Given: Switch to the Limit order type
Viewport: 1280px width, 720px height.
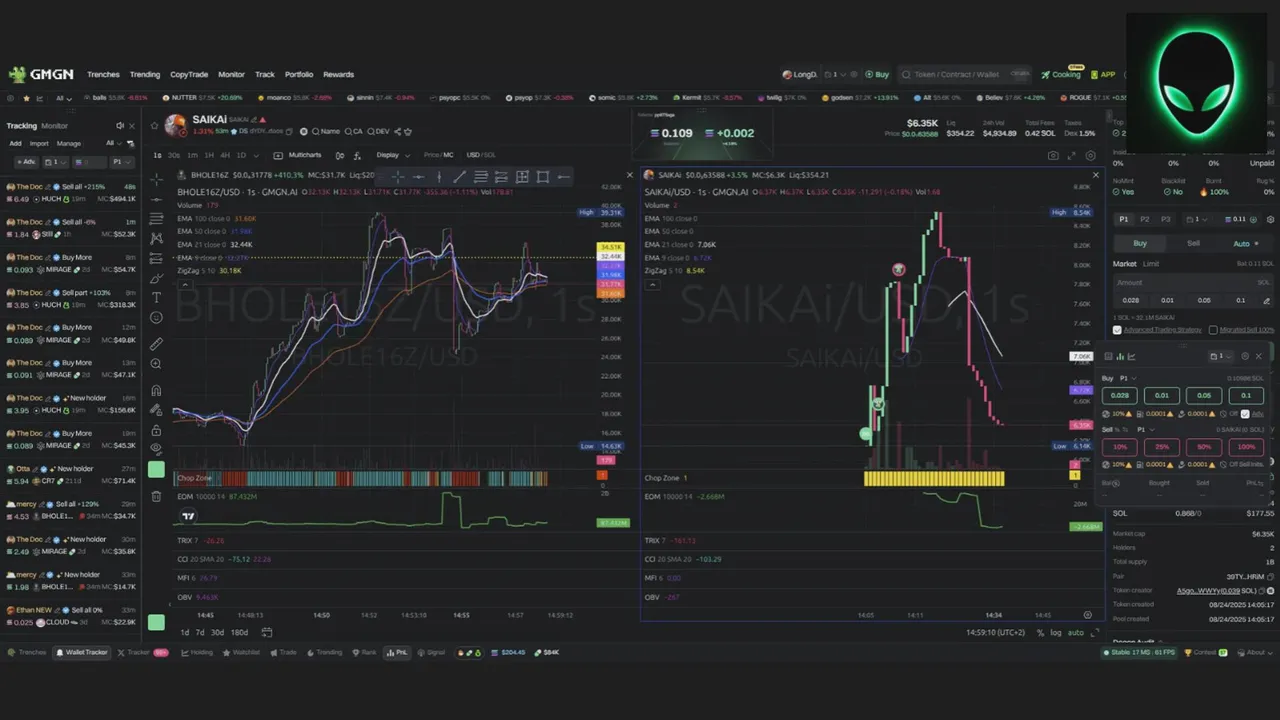Looking at the screenshot, I should click(1150, 264).
